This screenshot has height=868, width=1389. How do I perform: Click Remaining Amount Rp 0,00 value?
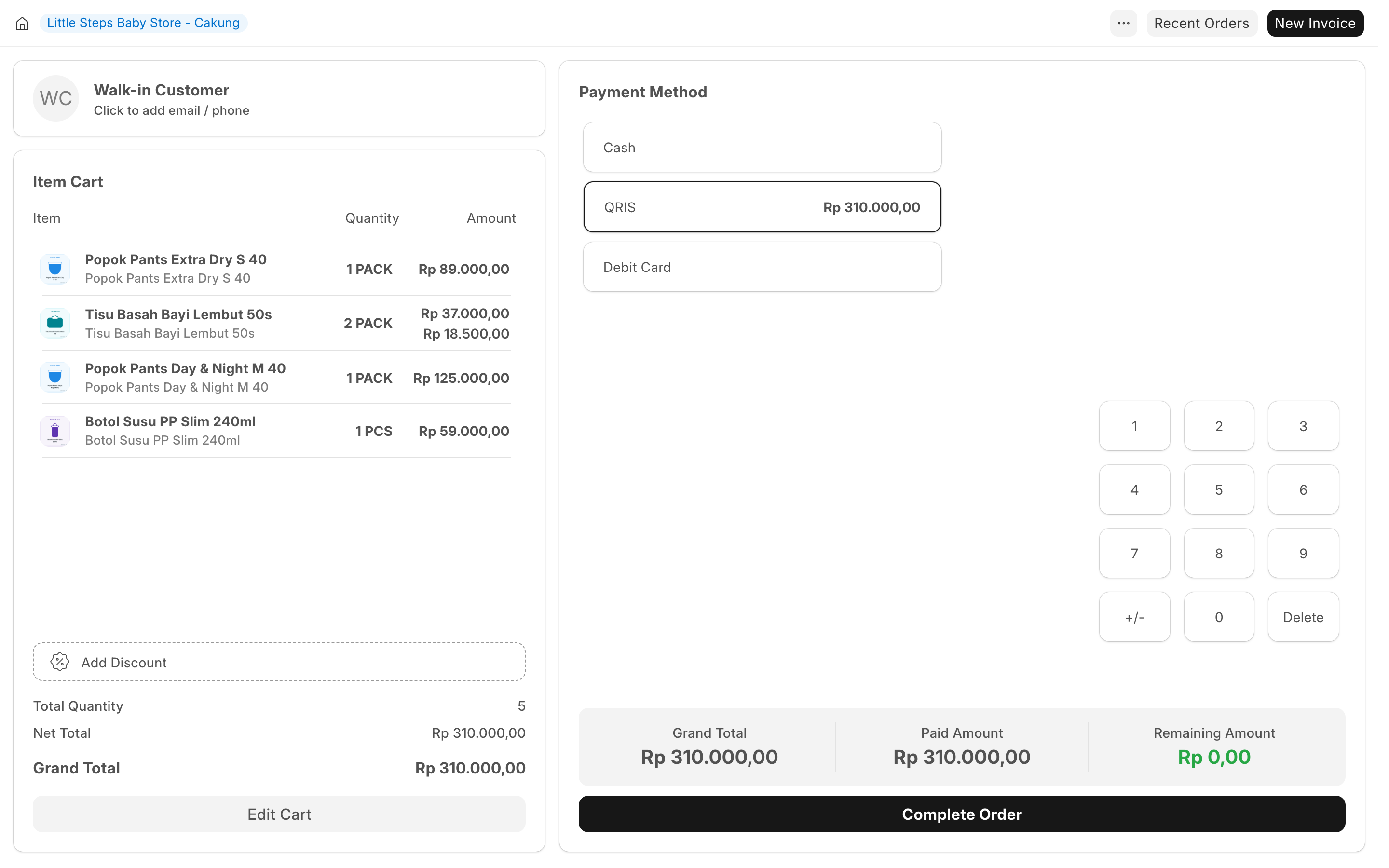pos(1214,757)
